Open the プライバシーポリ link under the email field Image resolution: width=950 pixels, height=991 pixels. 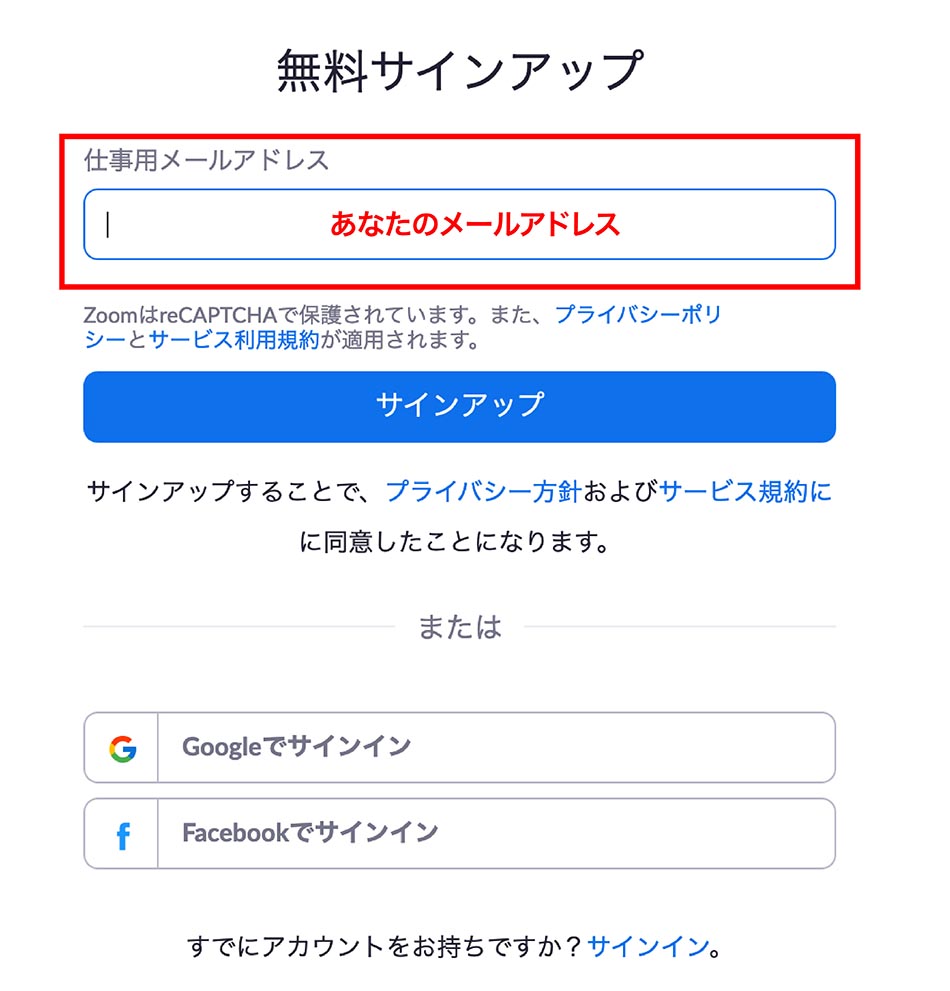(x=638, y=314)
